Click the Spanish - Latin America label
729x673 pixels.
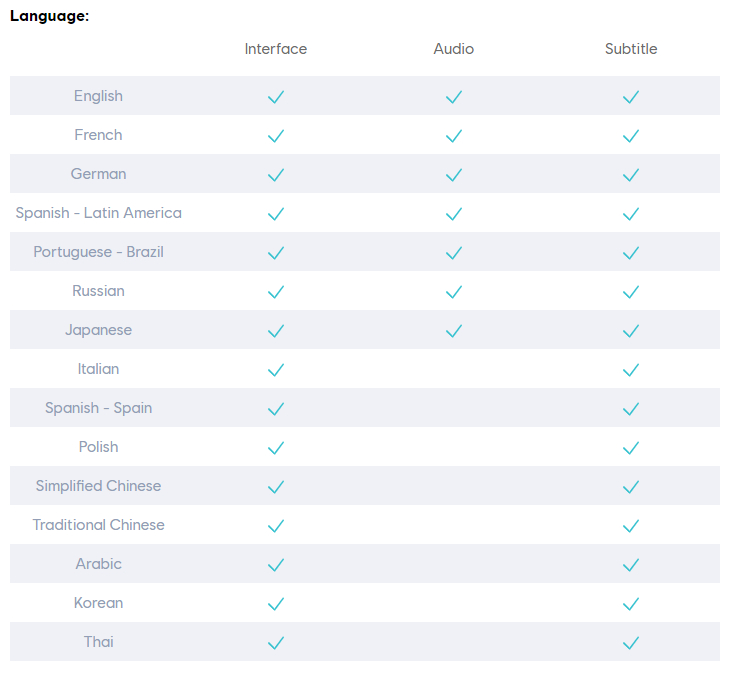point(99,213)
